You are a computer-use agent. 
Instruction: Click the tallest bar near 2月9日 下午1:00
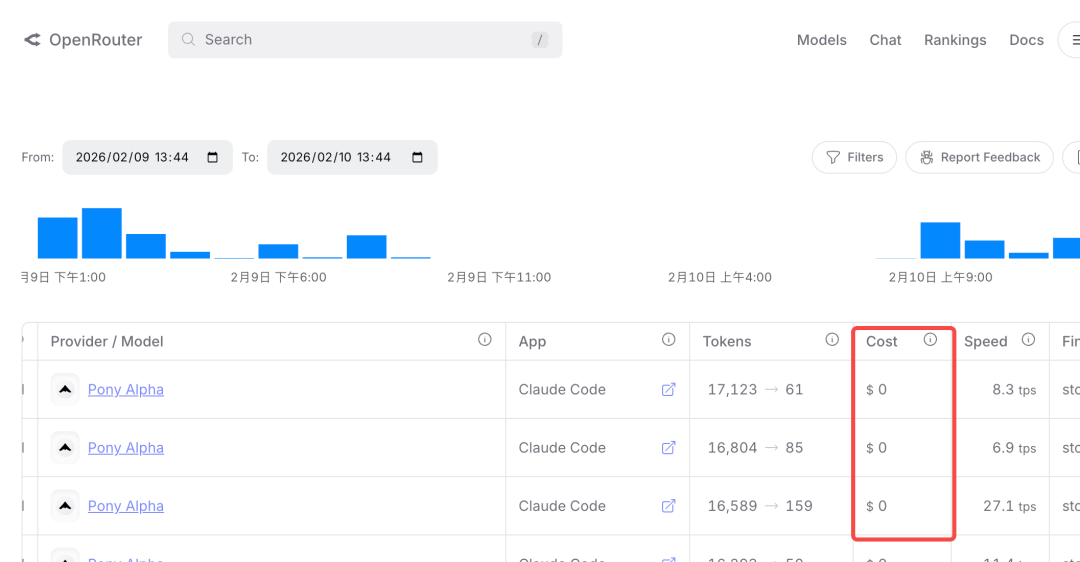102,233
